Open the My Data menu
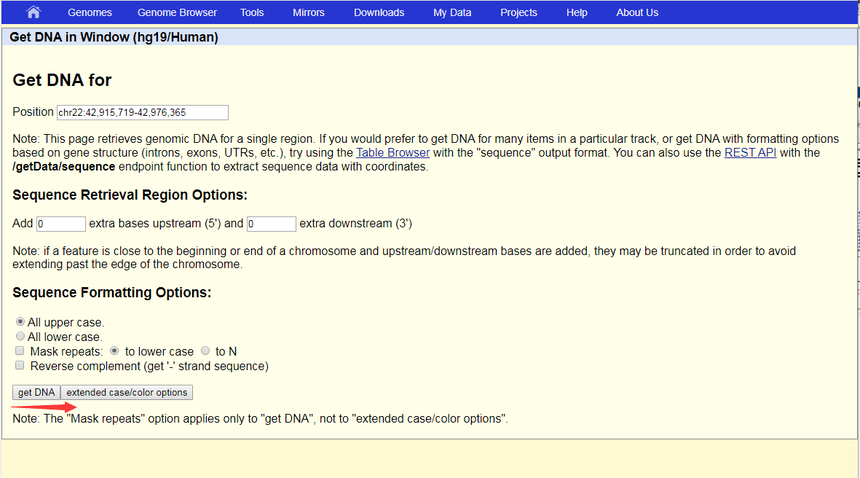This screenshot has width=860, height=478. click(452, 13)
